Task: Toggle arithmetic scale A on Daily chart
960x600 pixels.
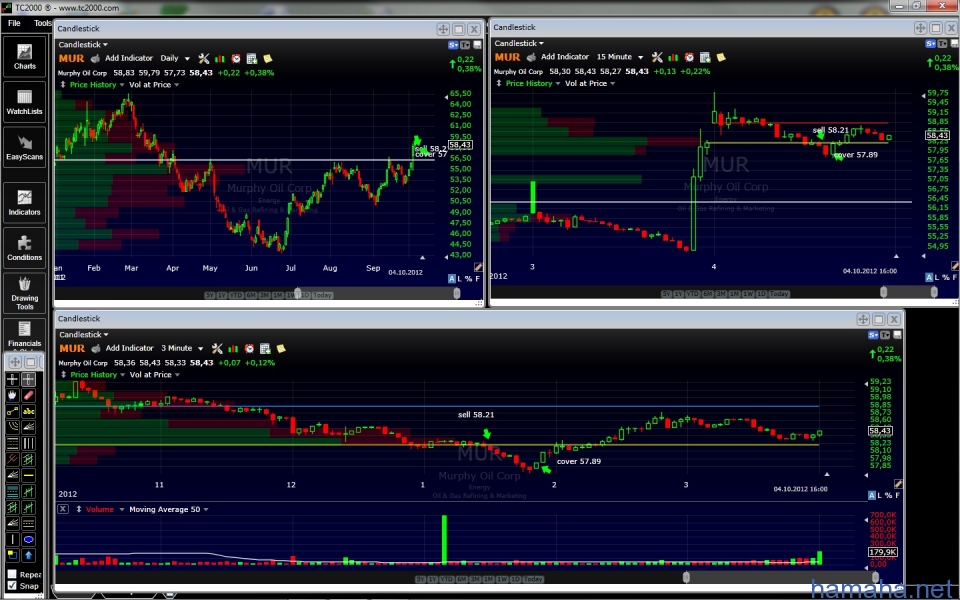Action: click(452, 279)
